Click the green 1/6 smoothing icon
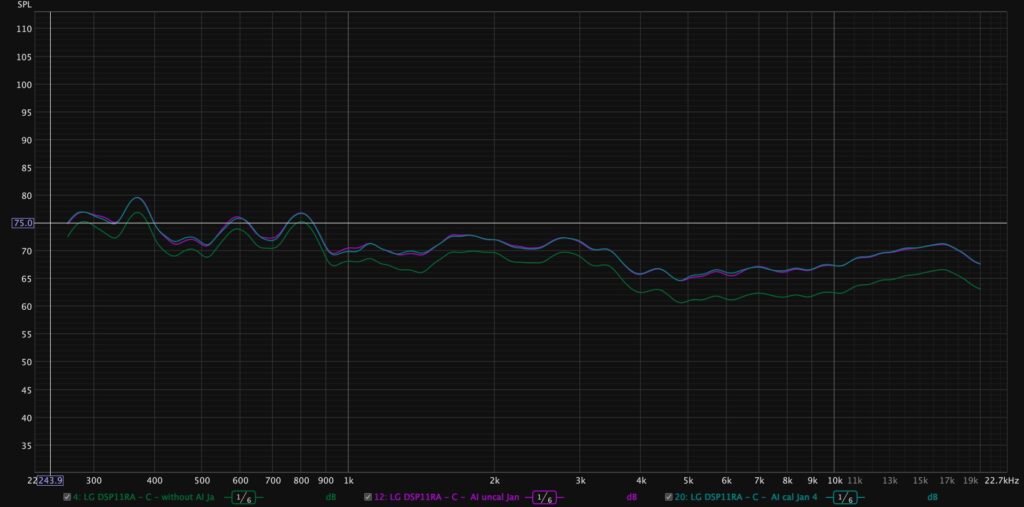Image resolution: width=1024 pixels, height=507 pixels. (240, 497)
